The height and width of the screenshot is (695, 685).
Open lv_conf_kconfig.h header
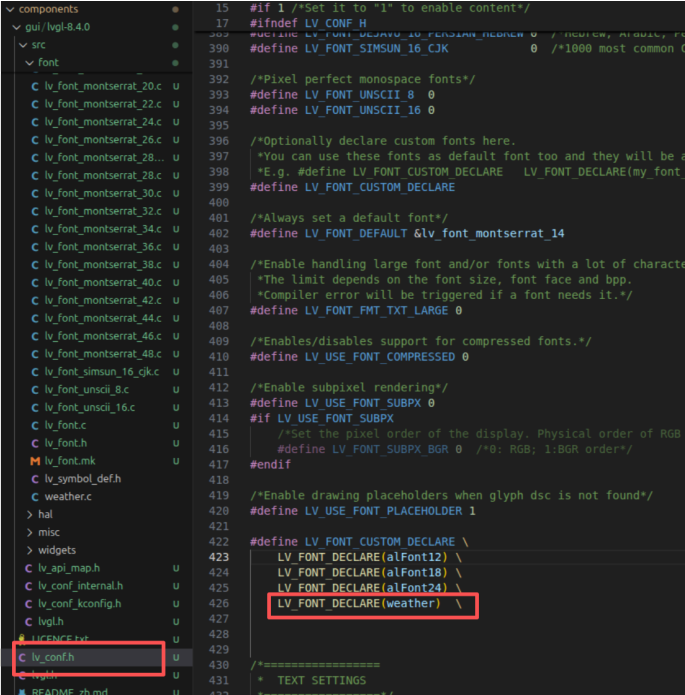(79, 604)
